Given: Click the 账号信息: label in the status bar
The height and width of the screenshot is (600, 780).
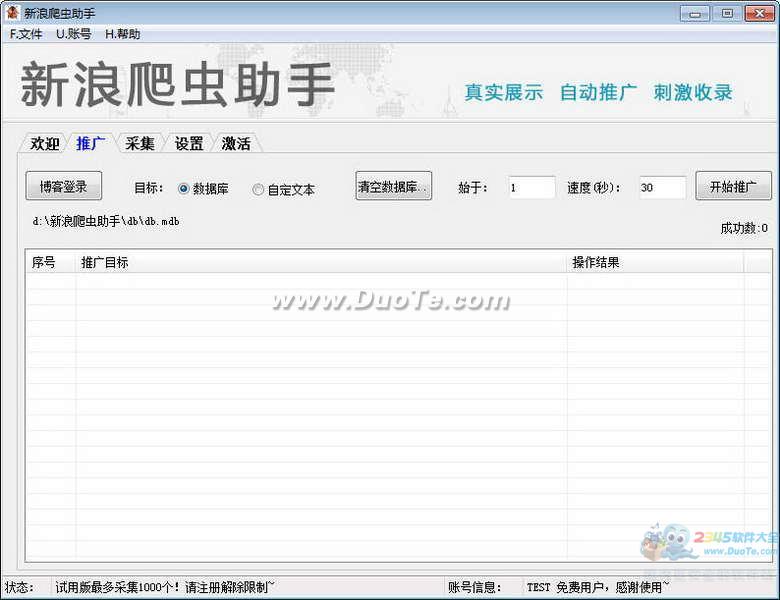Looking at the screenshot, I should tap(474, 588).
